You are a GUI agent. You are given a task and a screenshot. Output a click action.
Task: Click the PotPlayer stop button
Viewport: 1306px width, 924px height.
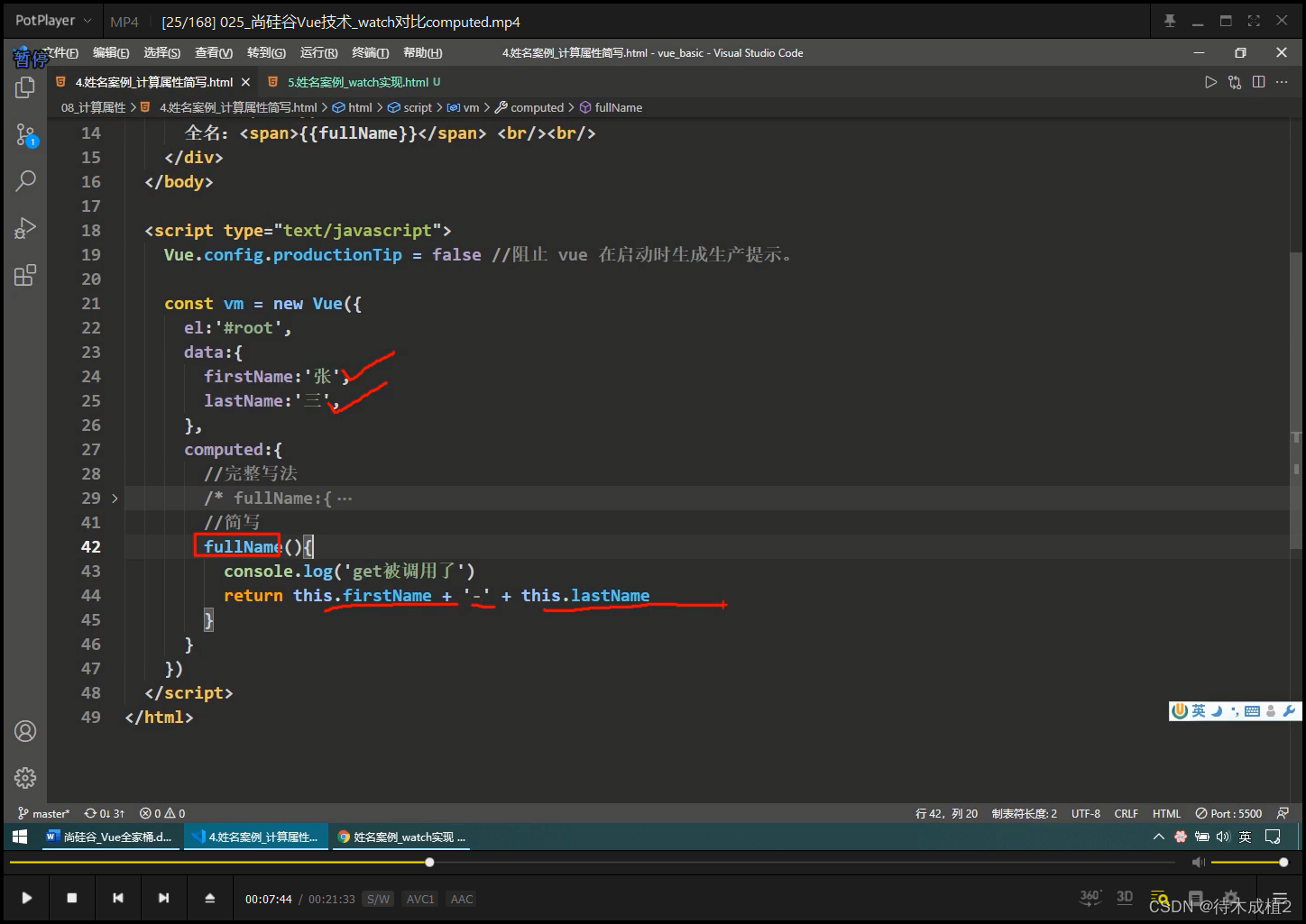[x=72, y=898]
